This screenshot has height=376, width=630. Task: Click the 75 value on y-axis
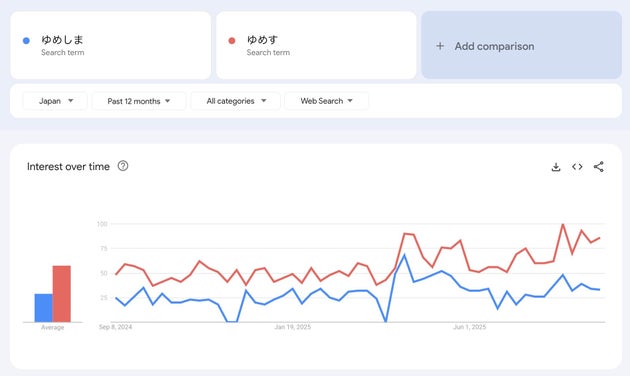pyautogui.click(x=104, y=249)
